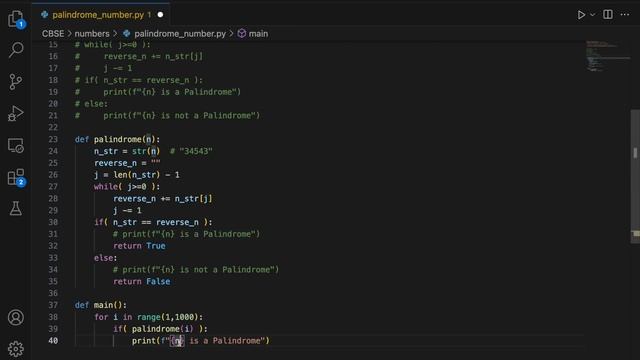Click 'return False' on line 35
The width and height of the screenshot is (640, 360).
click(x=142, y=281)
